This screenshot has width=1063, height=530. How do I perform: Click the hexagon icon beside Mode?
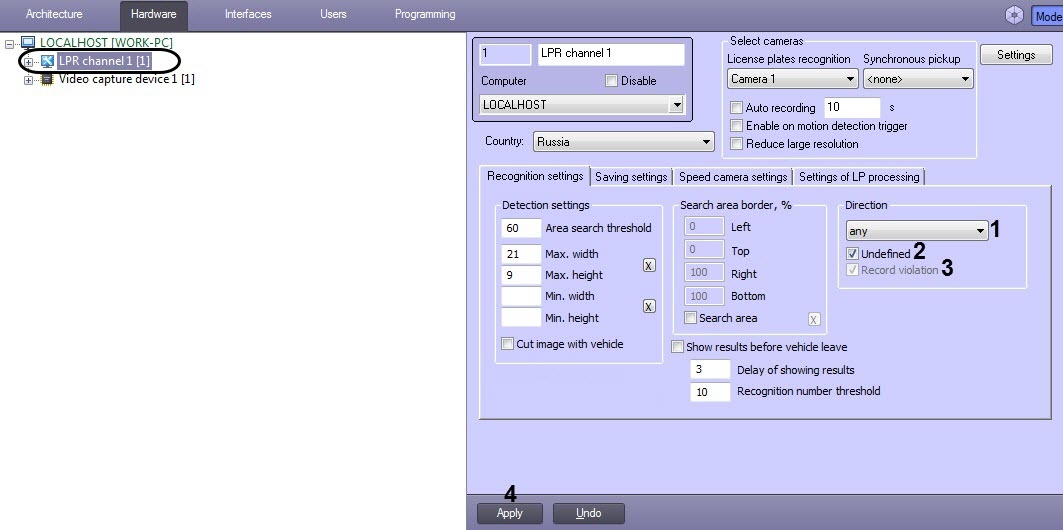(x=1014, y=15)
